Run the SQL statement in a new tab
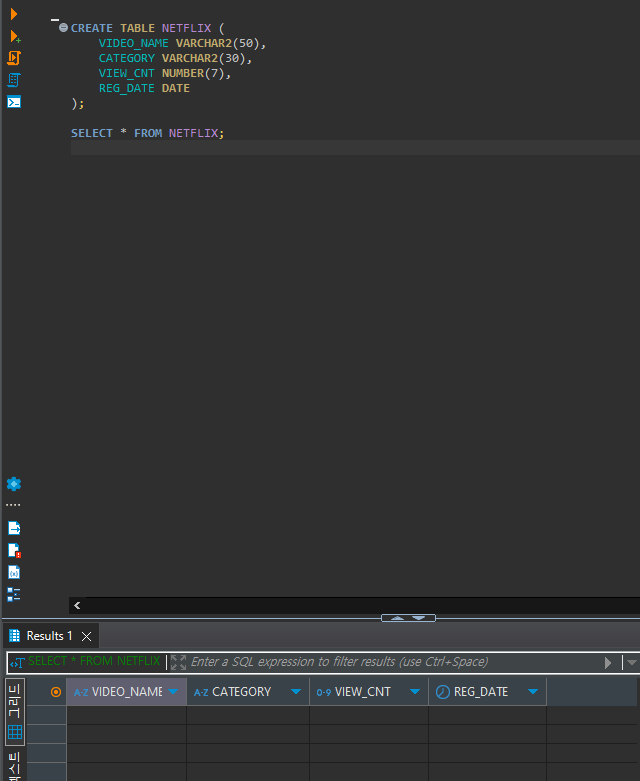The width and height of the screenshot is (640, 781). coord(14,36)
